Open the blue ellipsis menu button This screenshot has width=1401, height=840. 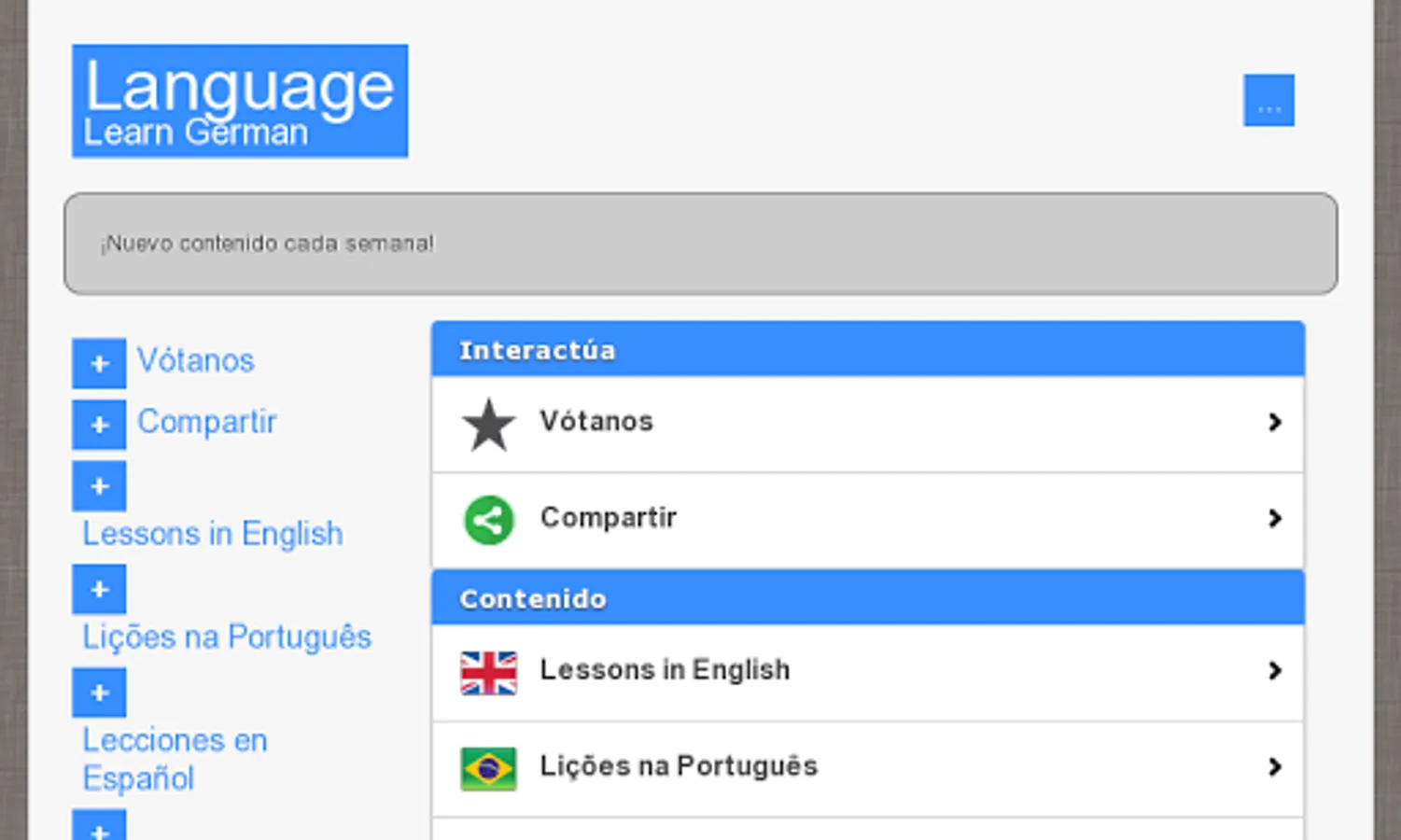pos(1268,100)
